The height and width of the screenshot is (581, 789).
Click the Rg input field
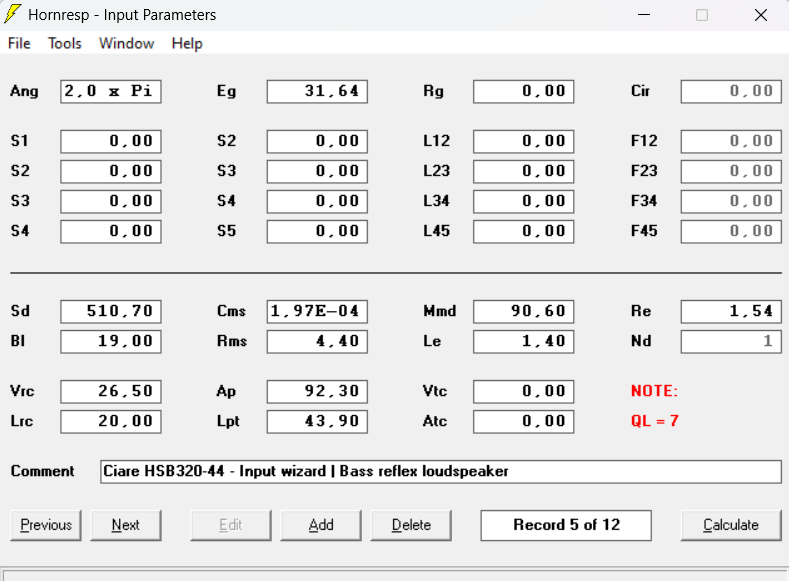click(523, 92)
